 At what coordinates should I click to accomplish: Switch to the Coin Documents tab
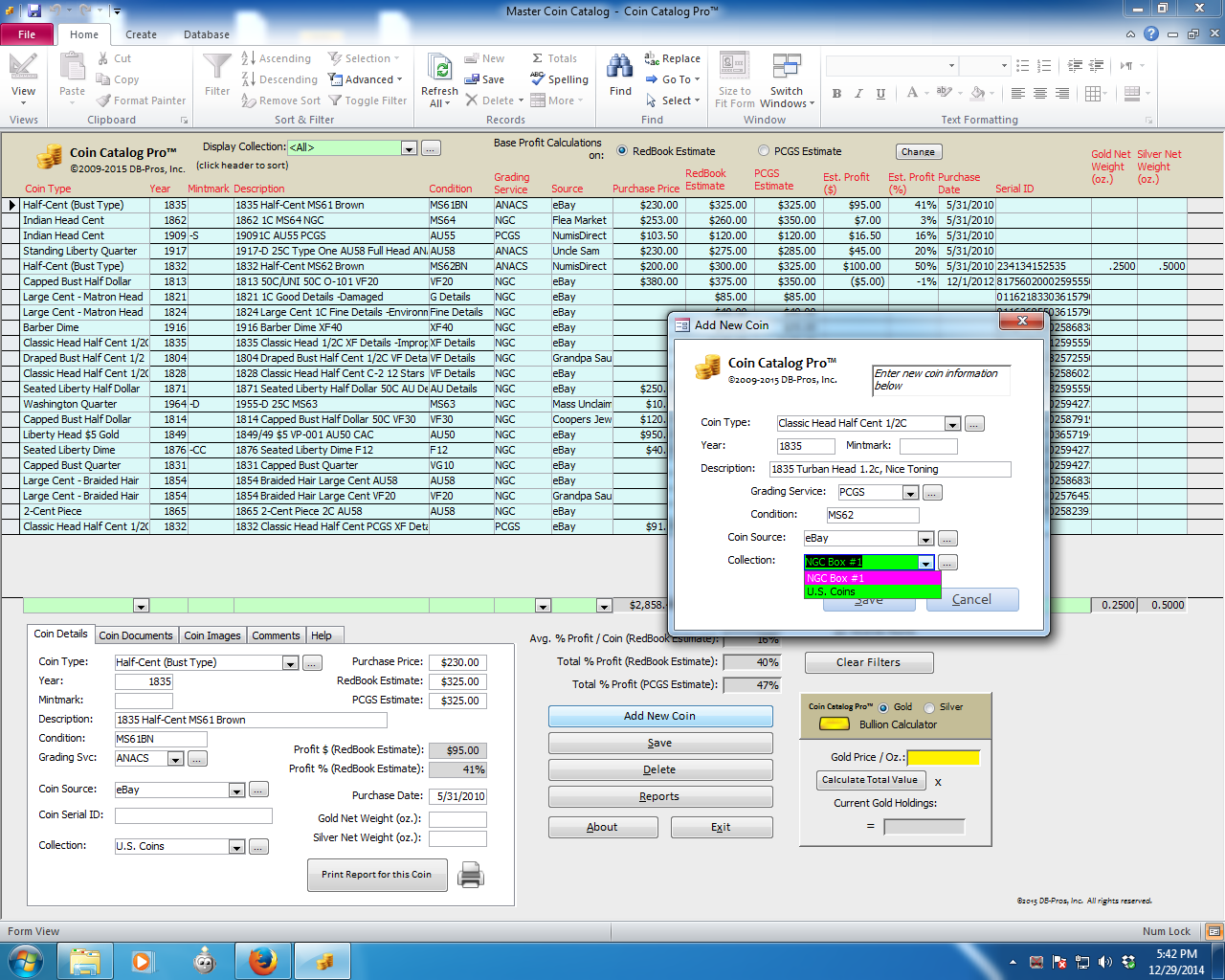click(136, 635)
